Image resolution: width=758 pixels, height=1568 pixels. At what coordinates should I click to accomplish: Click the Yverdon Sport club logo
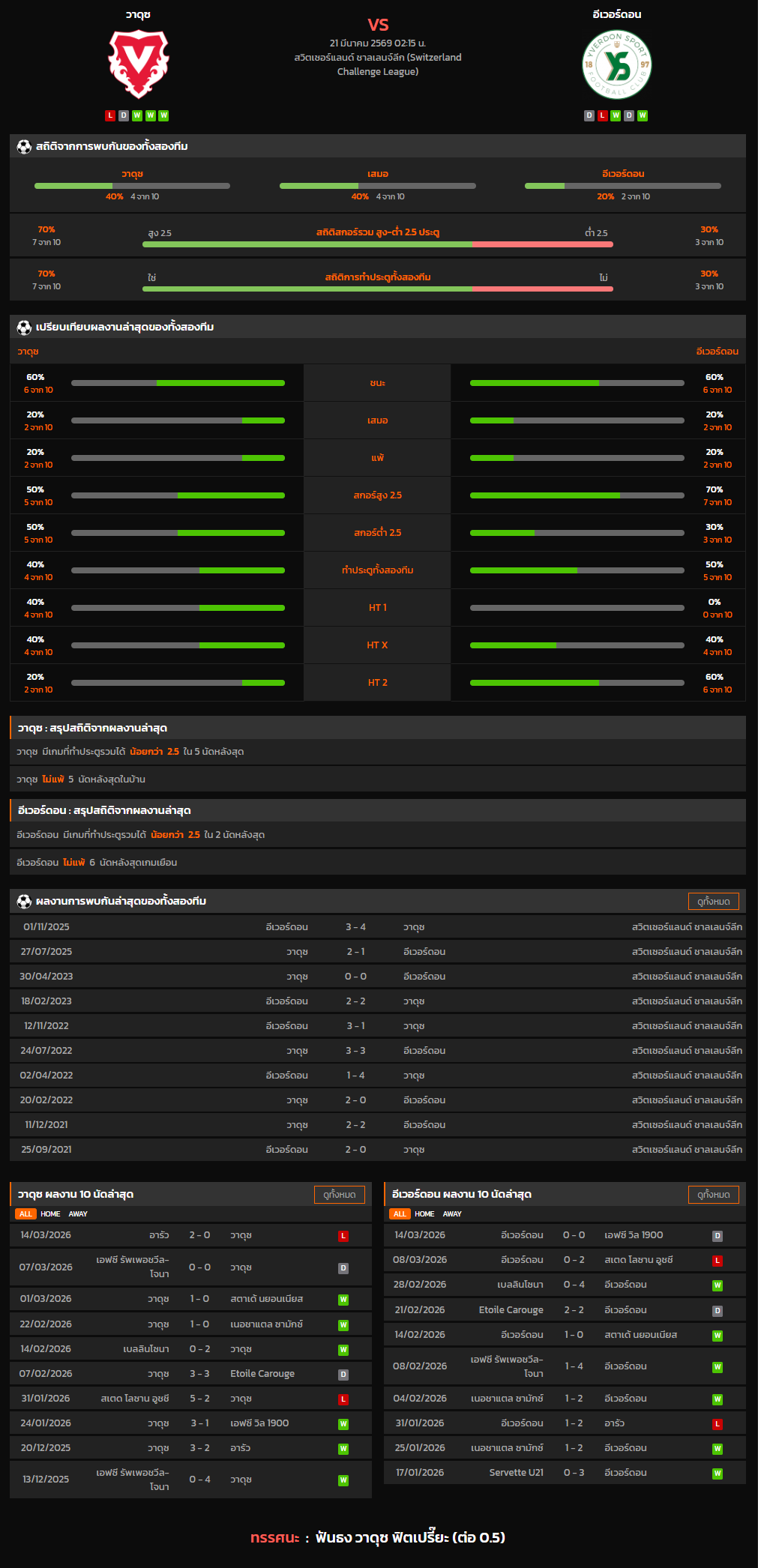(616, 65)
